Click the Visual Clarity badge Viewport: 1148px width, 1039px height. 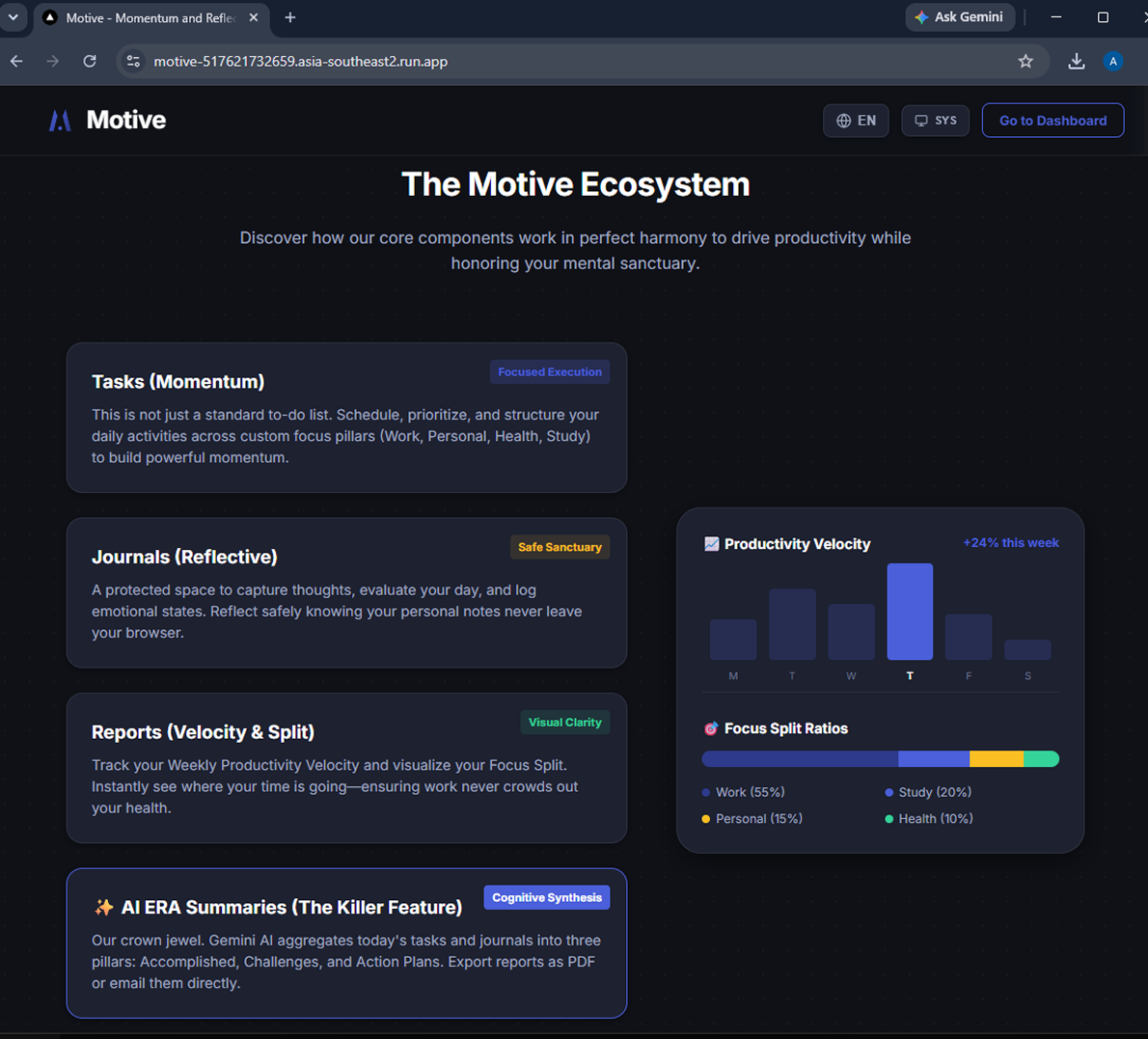[564, 722]
